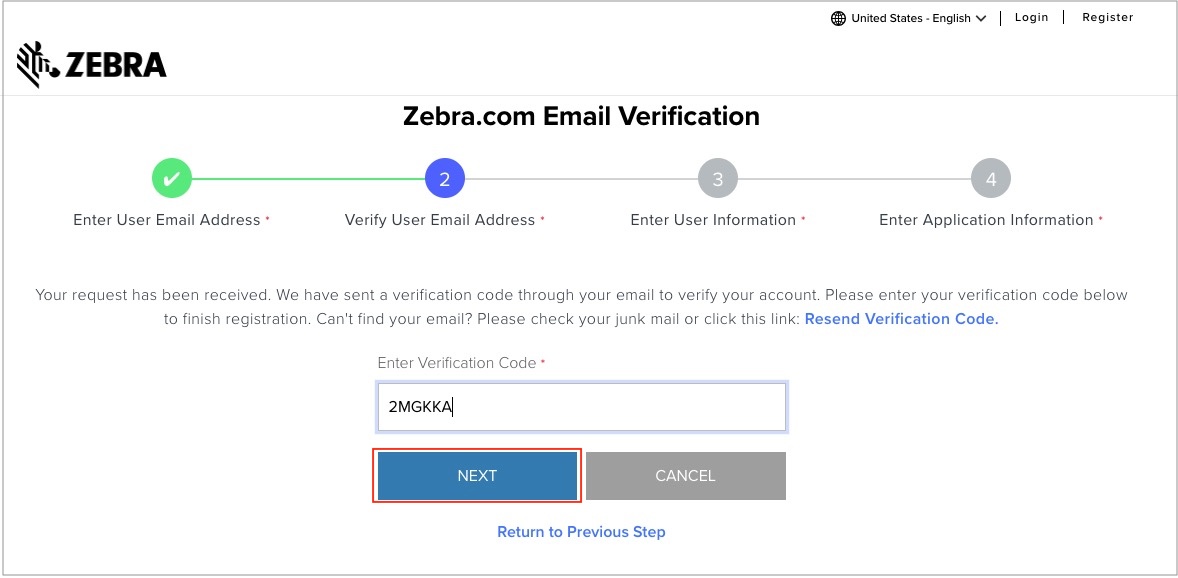1178x578 pixels.
Task: Click the blue step 2 circle
Action: tap(444, 179)
